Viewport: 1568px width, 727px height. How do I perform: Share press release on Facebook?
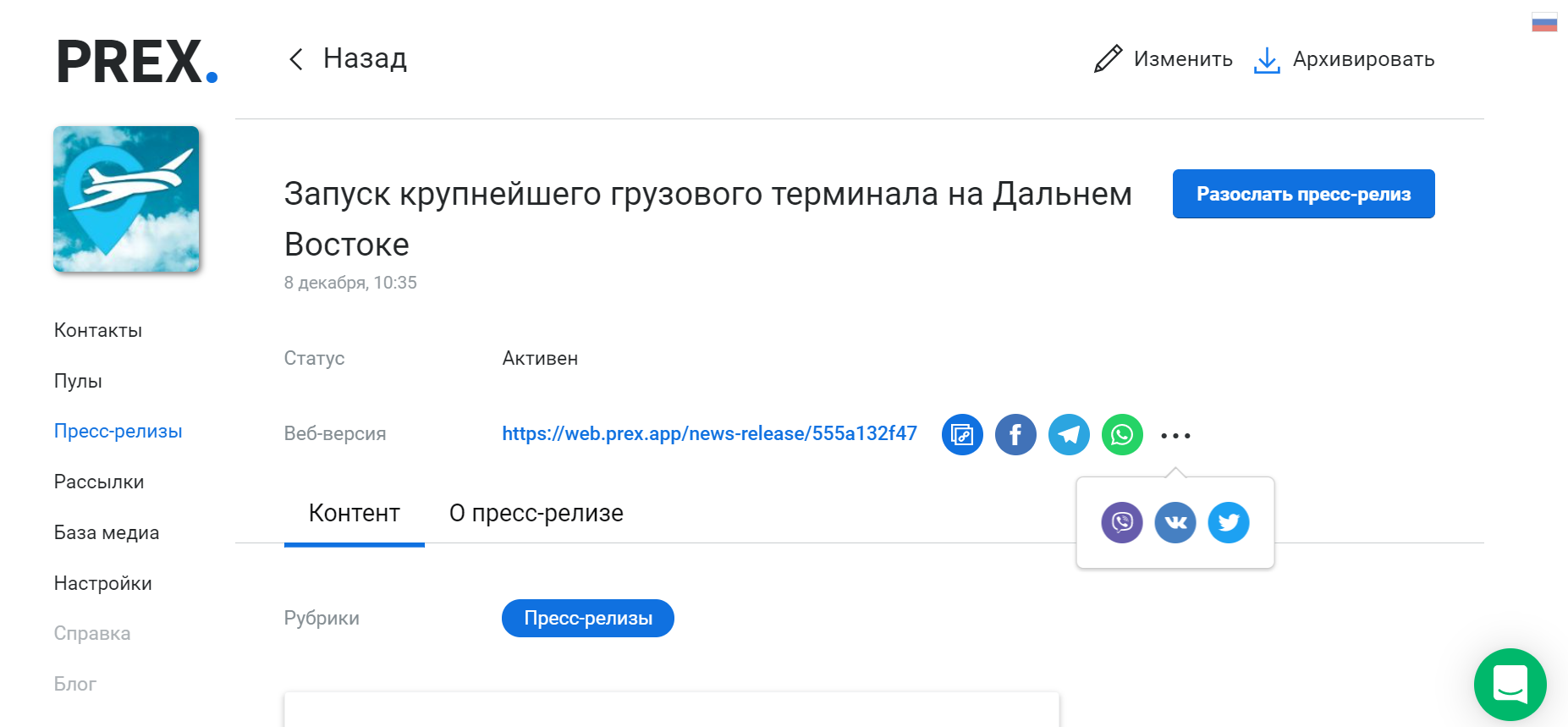(x=1015, y=435)
